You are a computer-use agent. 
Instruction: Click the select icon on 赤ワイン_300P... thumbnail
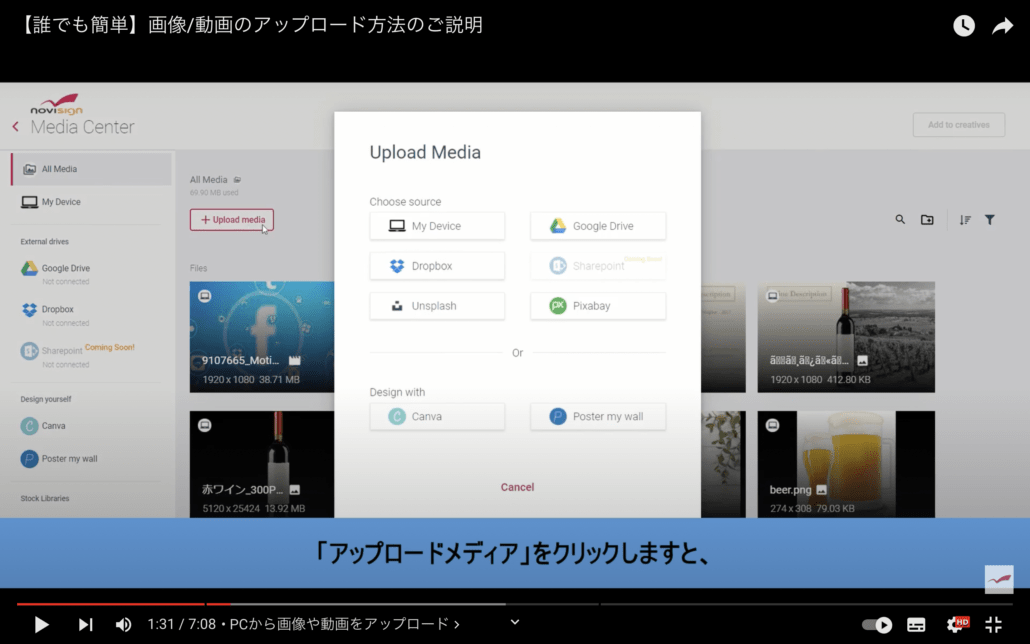coord(205,426)
